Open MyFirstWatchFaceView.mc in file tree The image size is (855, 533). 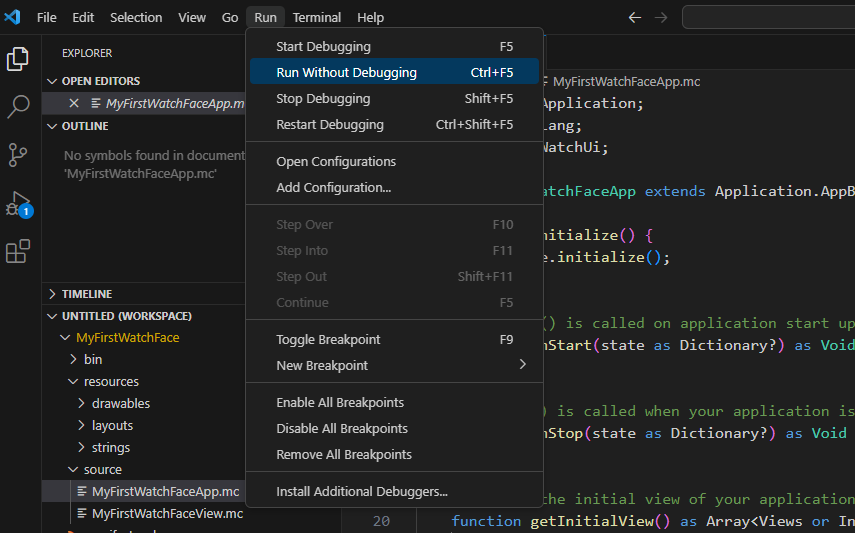point(167,513)
